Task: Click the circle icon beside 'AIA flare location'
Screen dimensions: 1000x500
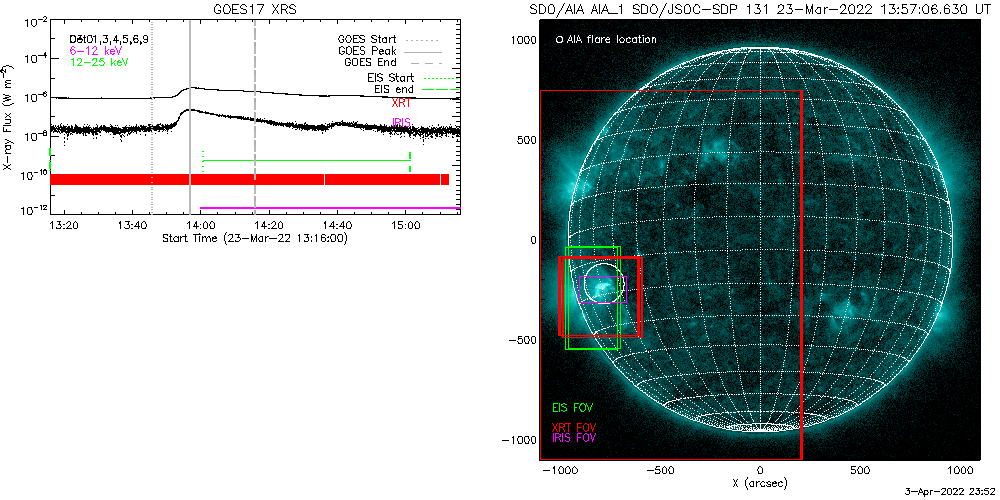Action: pos(559,40)
